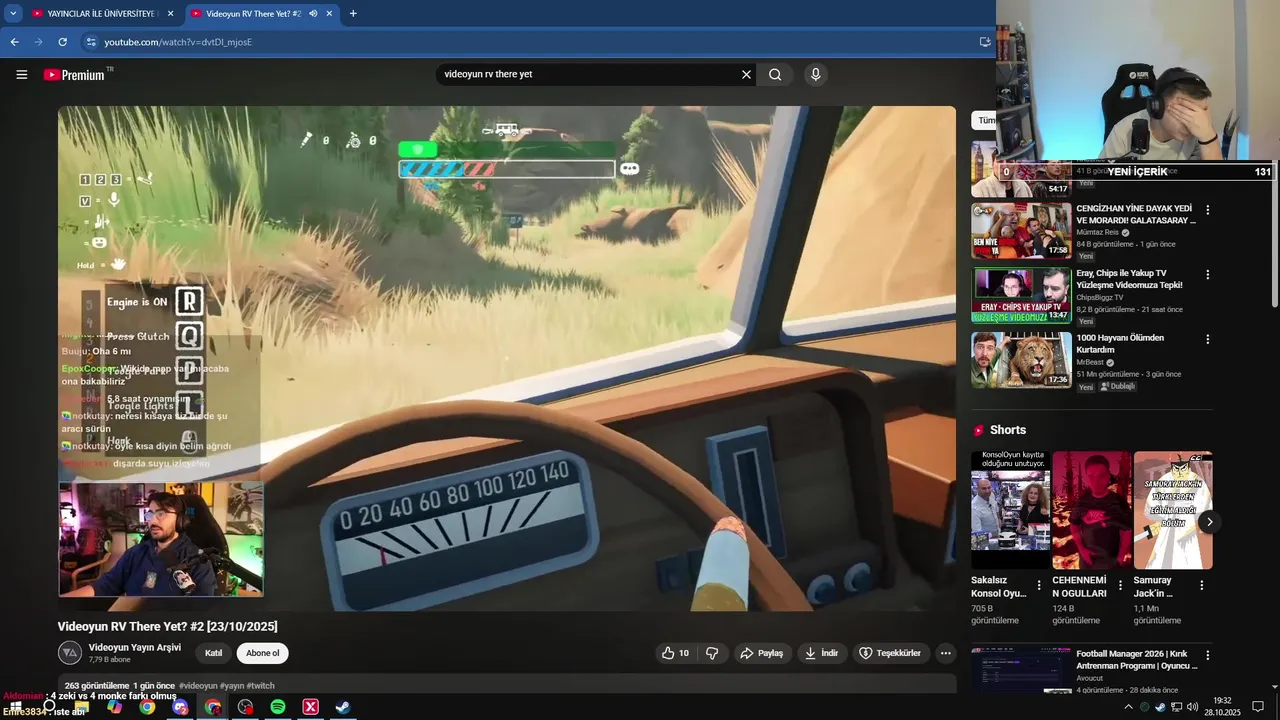Share the video via Paylaş button
The height and width of the screenshot is (720, 1280).
(x=761, y=653)
